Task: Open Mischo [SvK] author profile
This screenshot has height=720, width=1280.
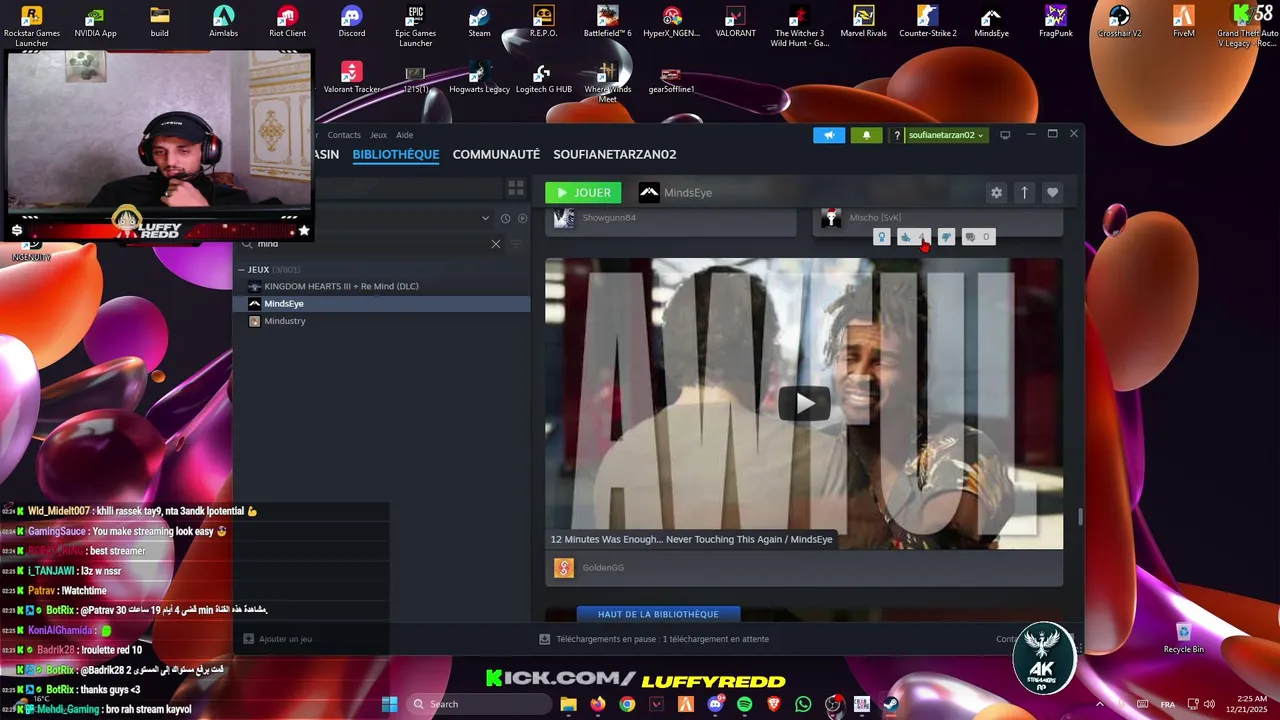Action: click(x=875, y=218)
